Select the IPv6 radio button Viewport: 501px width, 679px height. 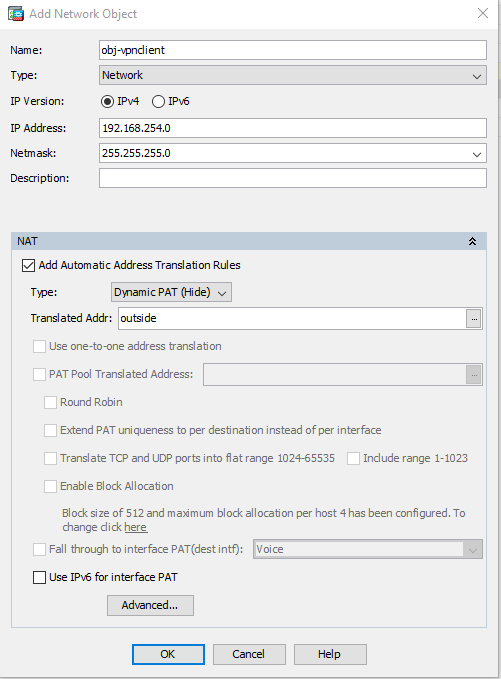(x=158, y=101)
